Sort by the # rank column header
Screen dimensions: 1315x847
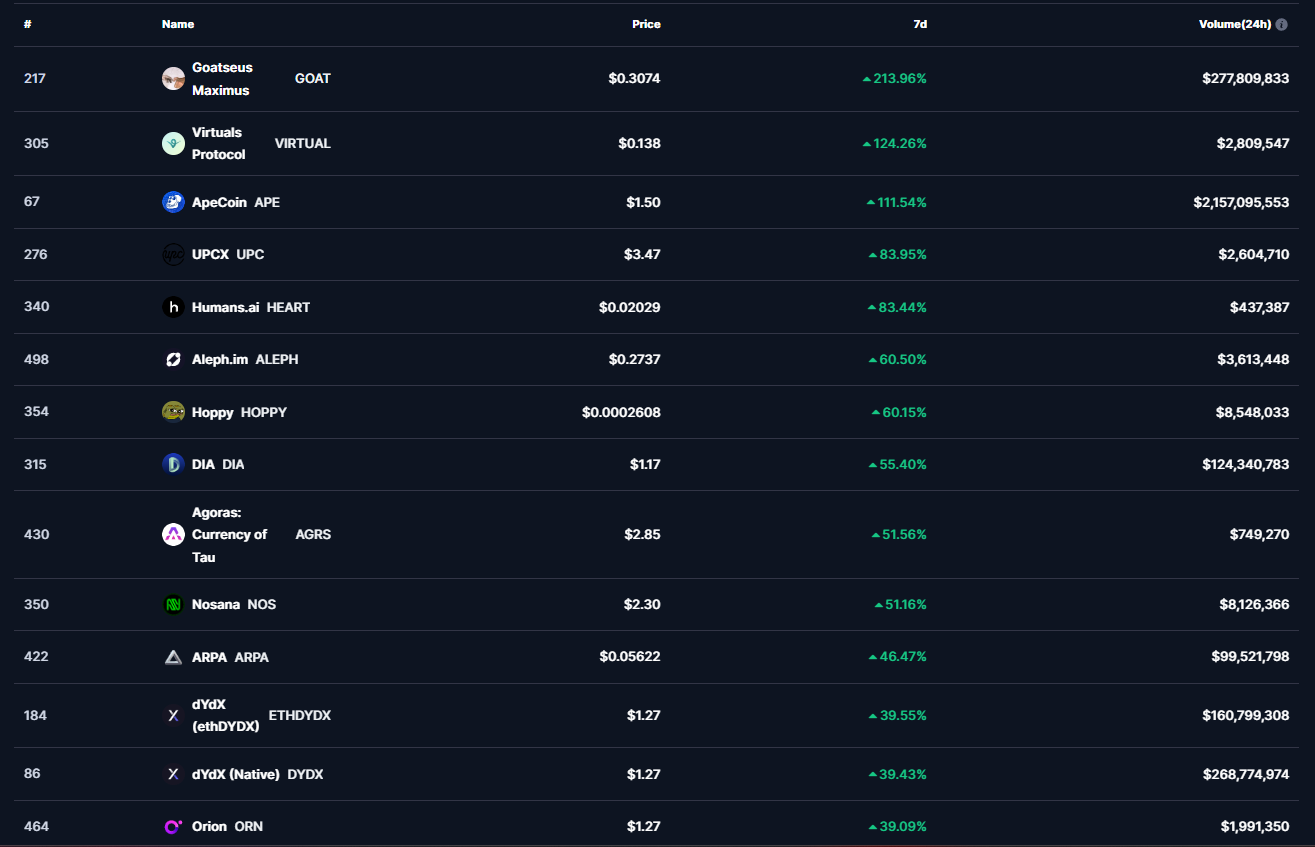pyautogui.click(x=27, y=24)
